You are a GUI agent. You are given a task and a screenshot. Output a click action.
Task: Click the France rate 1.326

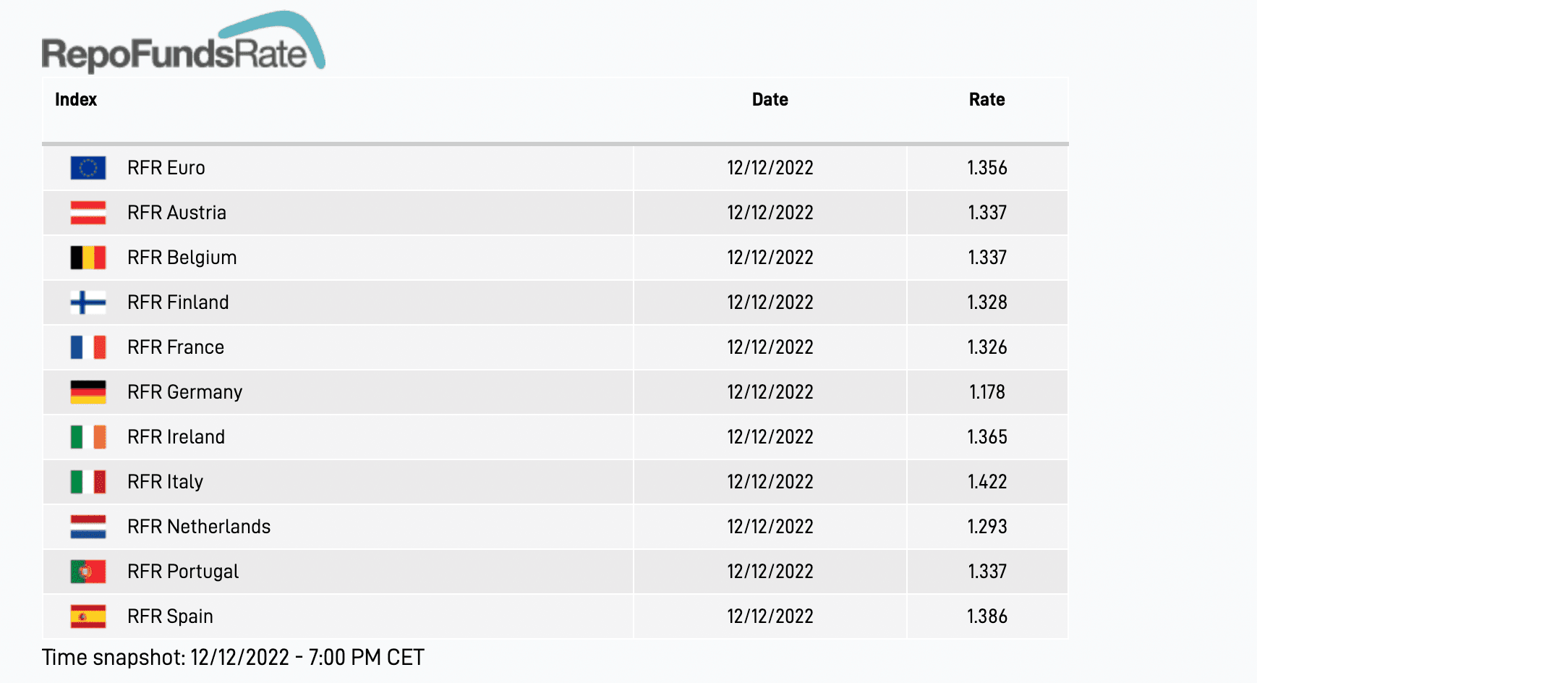click(x=987, y=347)
